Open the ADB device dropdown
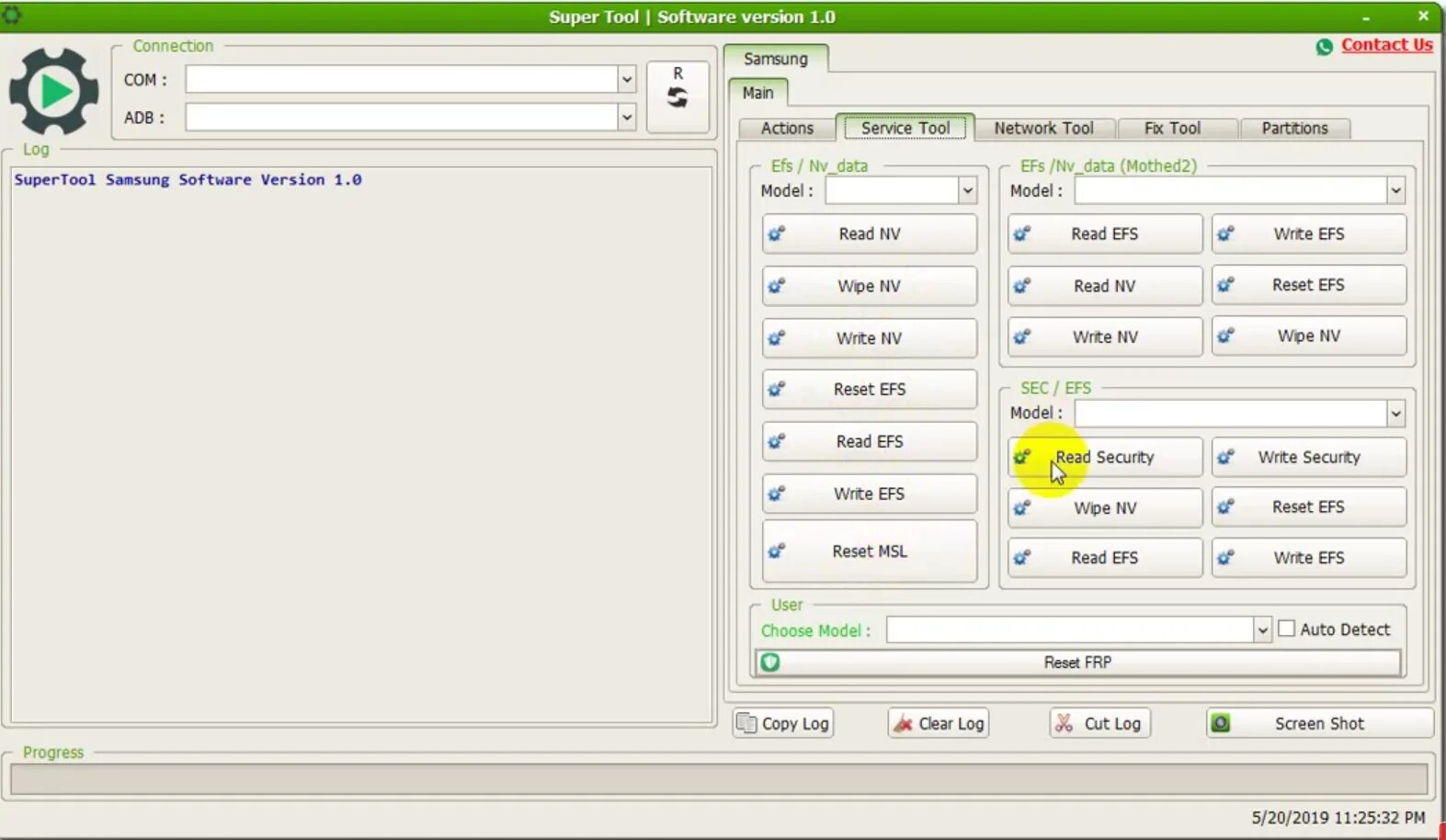The width and height of the screenshot is (1446, 840). coord(626,117)
